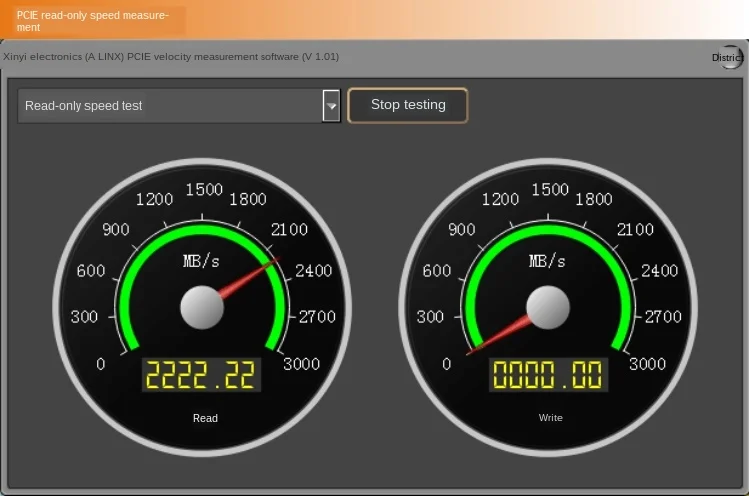Click the 3000 mark on the Read gauge
749x496 pixels.
[301, 364]
